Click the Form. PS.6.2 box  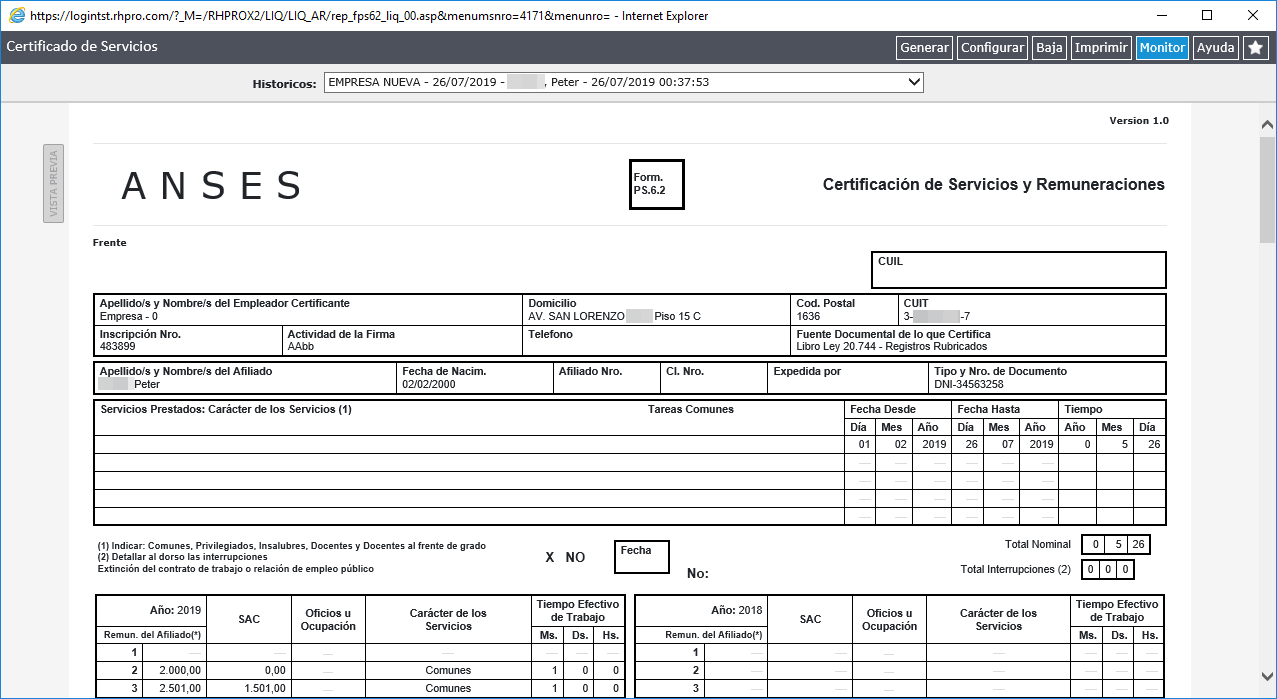[657, 184]
